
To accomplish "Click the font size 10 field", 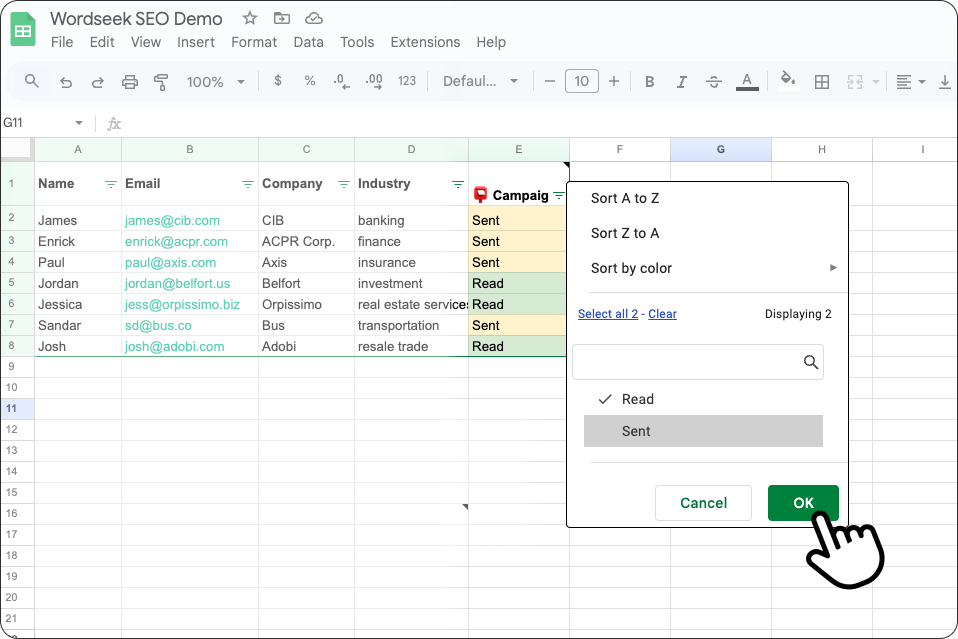I will [582, 81].
